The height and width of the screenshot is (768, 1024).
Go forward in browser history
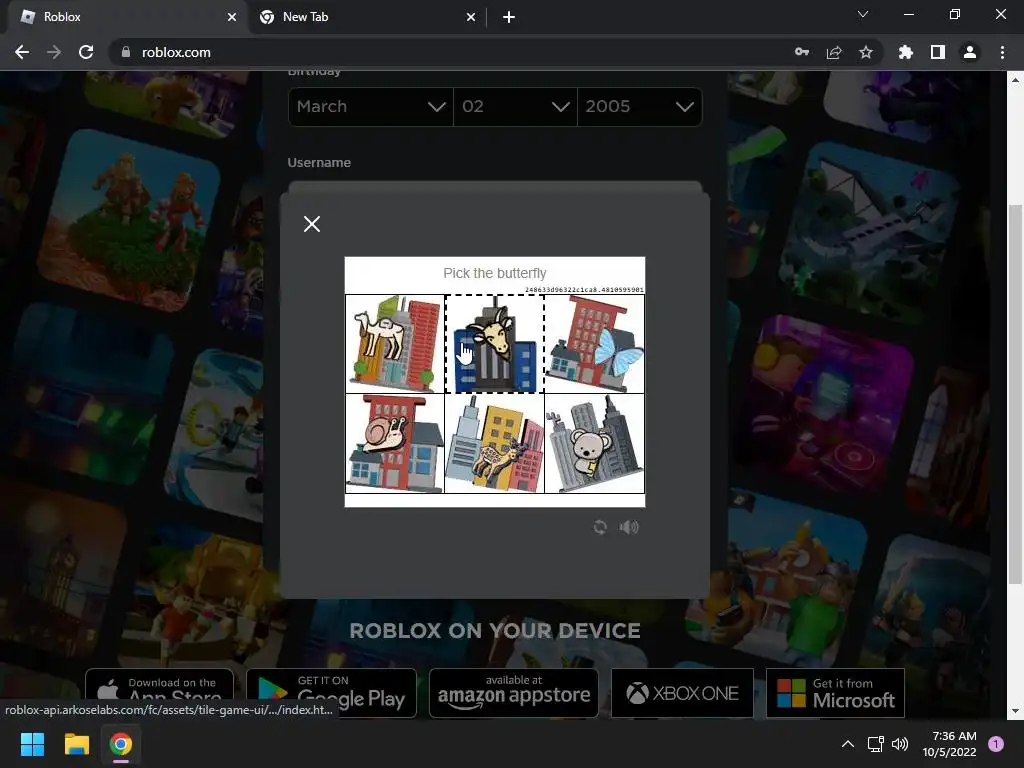point(54,52)
